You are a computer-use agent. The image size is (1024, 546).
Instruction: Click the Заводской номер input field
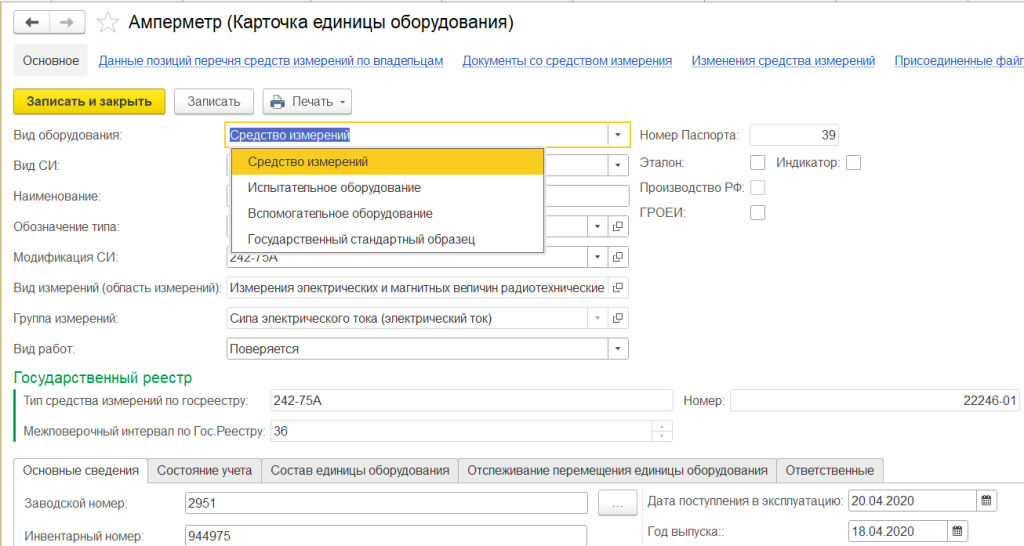click(x=386, y=502)
